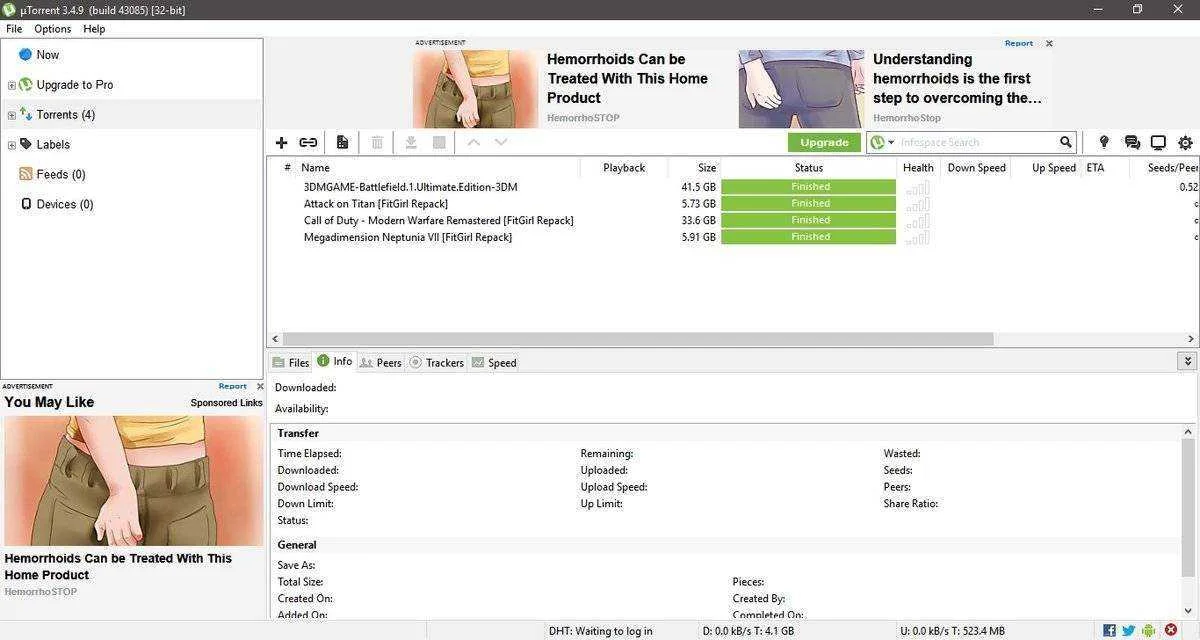
Task: Switch to the Info tab
Action: (335, 362)
